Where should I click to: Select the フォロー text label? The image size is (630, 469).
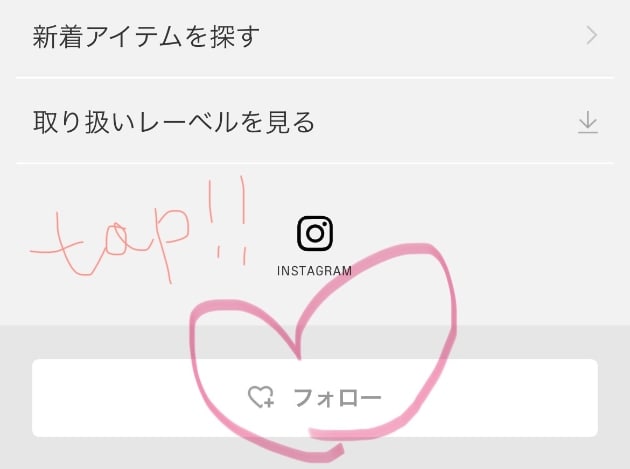(338, 398)
